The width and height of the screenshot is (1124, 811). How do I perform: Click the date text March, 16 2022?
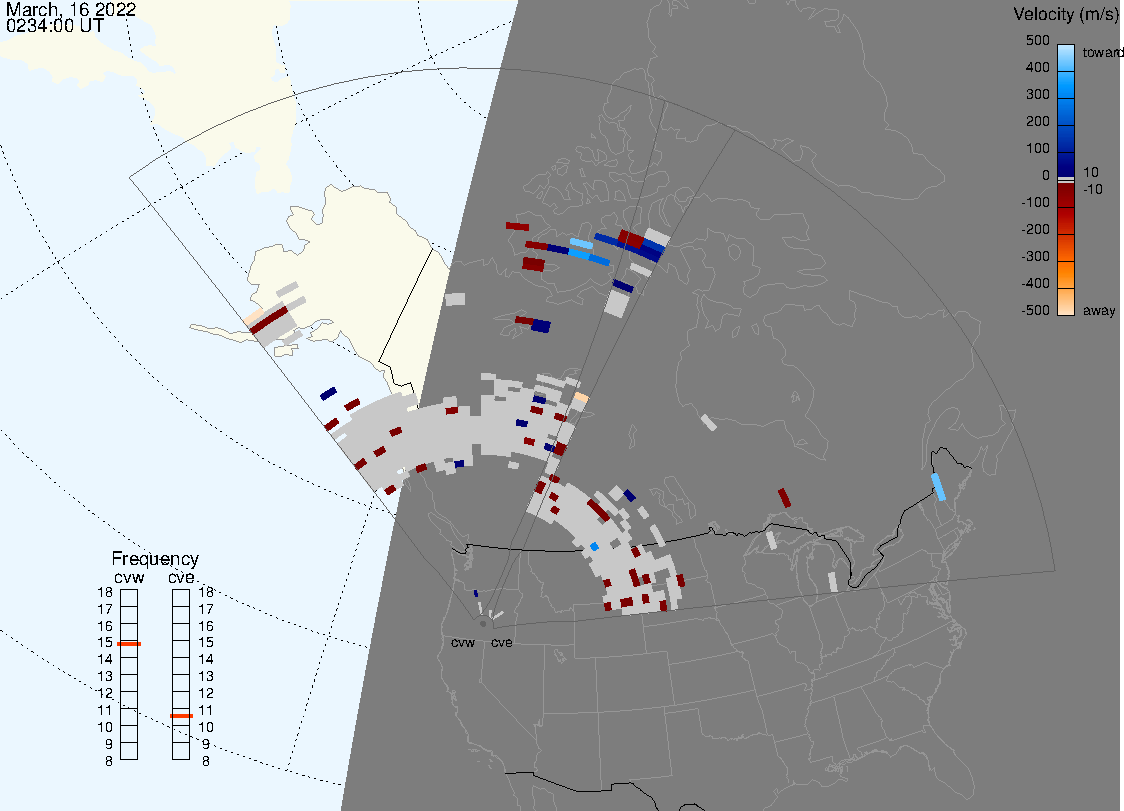[x=71, y=9]
